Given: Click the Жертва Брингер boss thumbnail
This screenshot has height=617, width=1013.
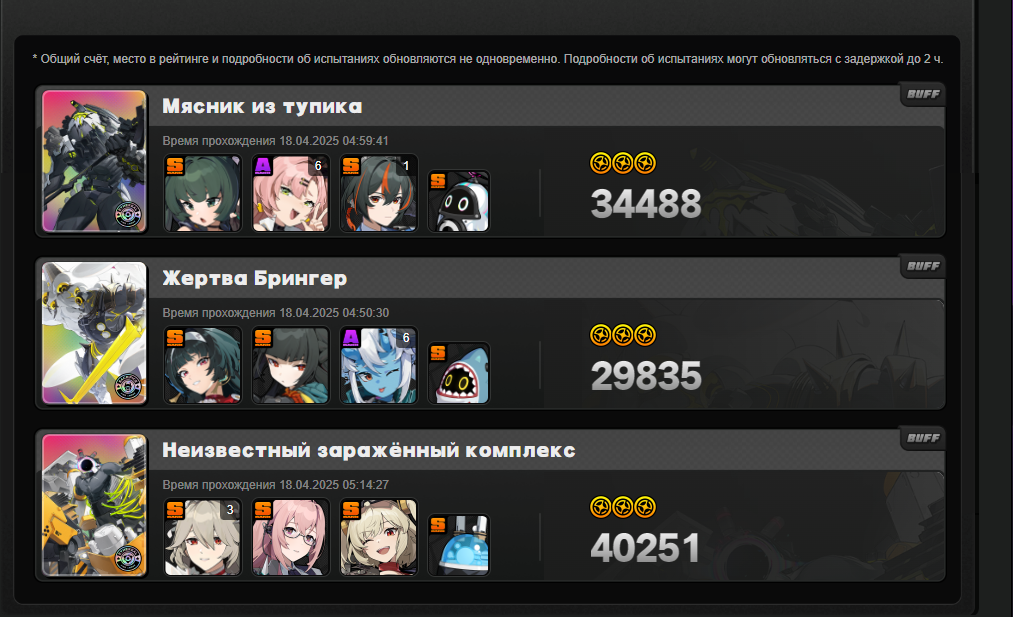Looking at the screenshot, I should coord(94,333).
